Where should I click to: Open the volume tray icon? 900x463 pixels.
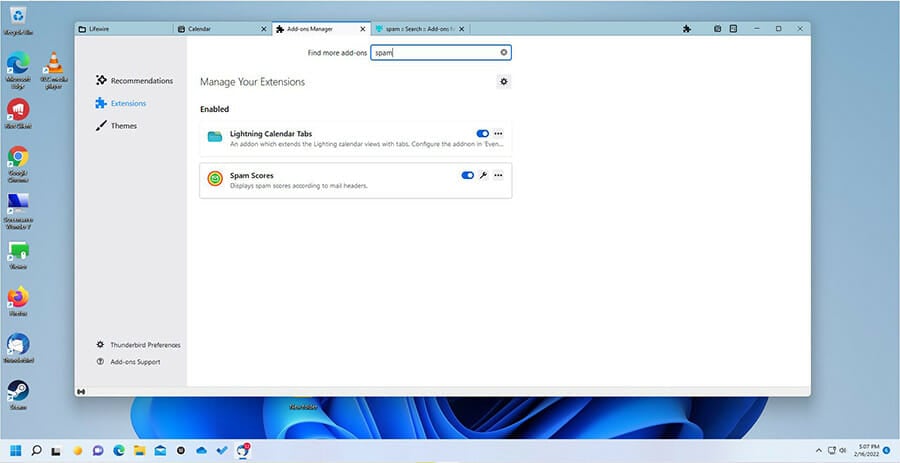click(x=843, y=451)
